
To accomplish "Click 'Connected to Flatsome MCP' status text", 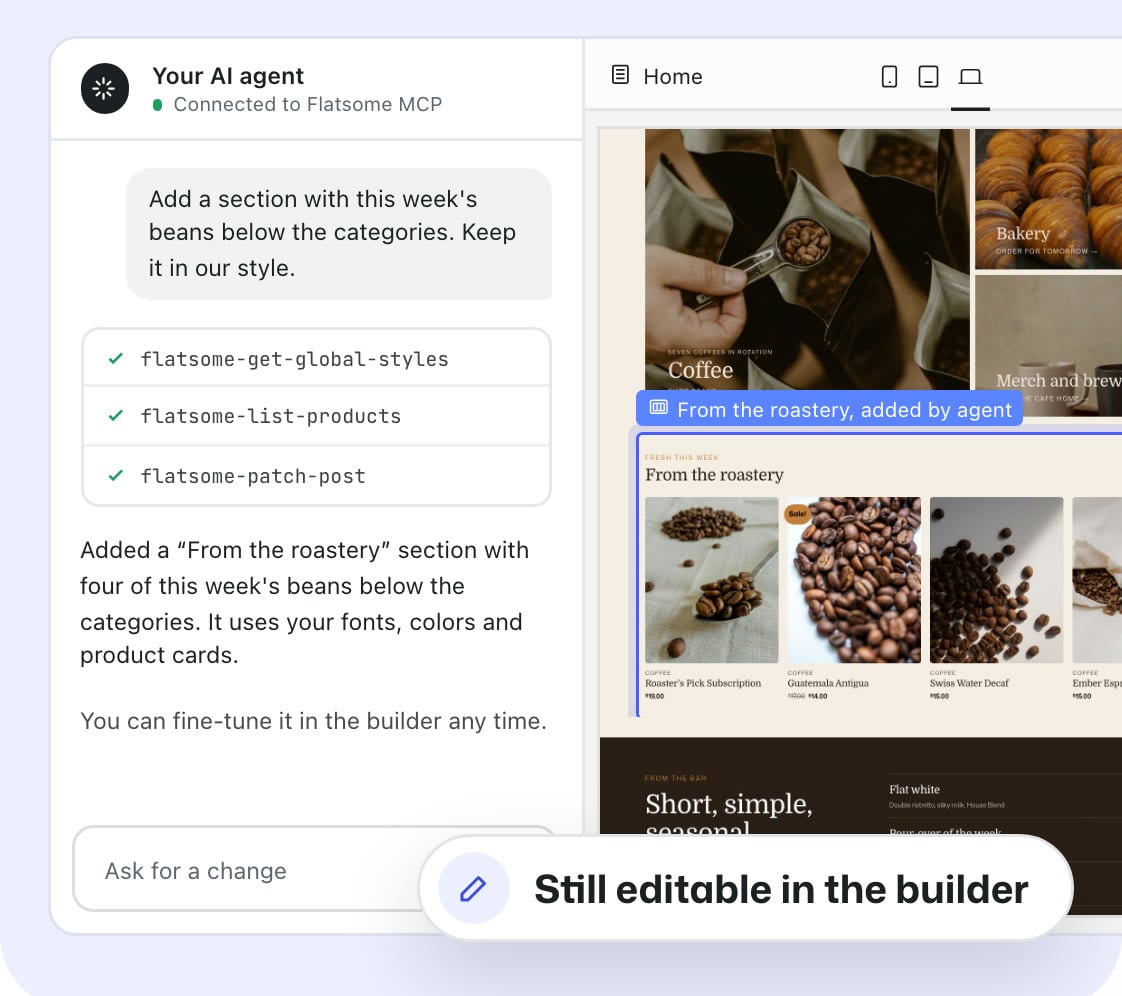I will [x=308, y=104].
